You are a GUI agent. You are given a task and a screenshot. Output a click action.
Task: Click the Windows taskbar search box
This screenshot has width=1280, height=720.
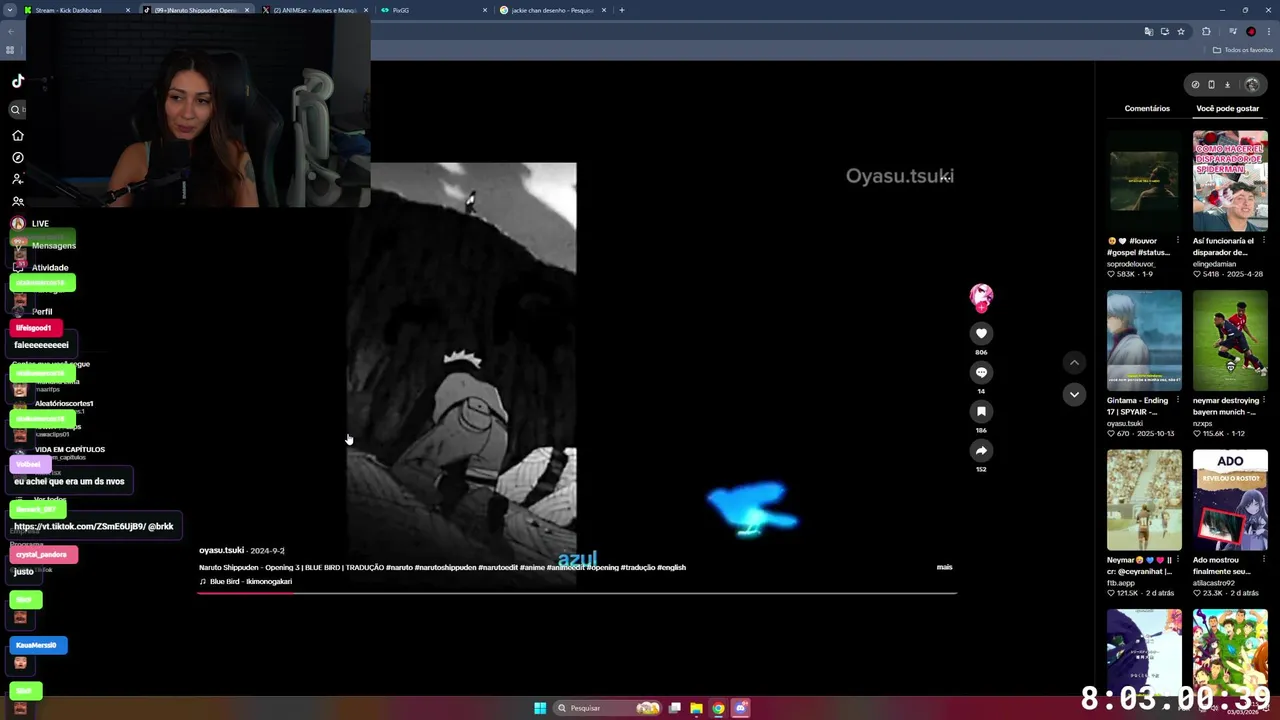tap(608, 708)
